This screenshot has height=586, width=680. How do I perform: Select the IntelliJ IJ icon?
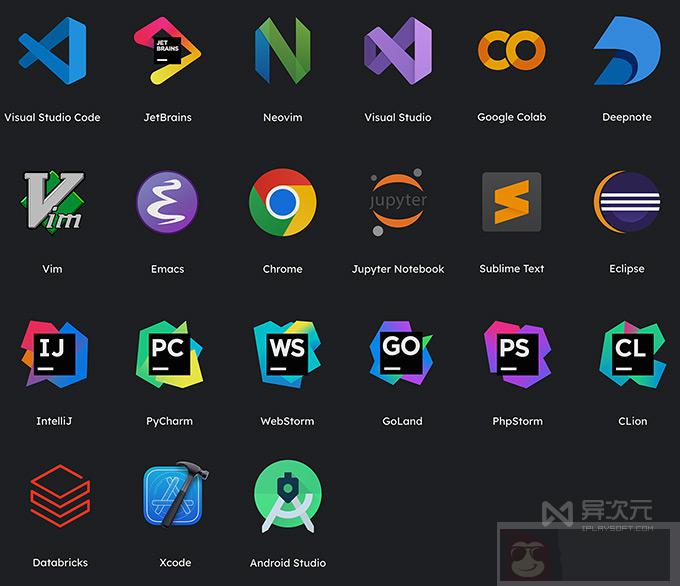tap(54, 354)
